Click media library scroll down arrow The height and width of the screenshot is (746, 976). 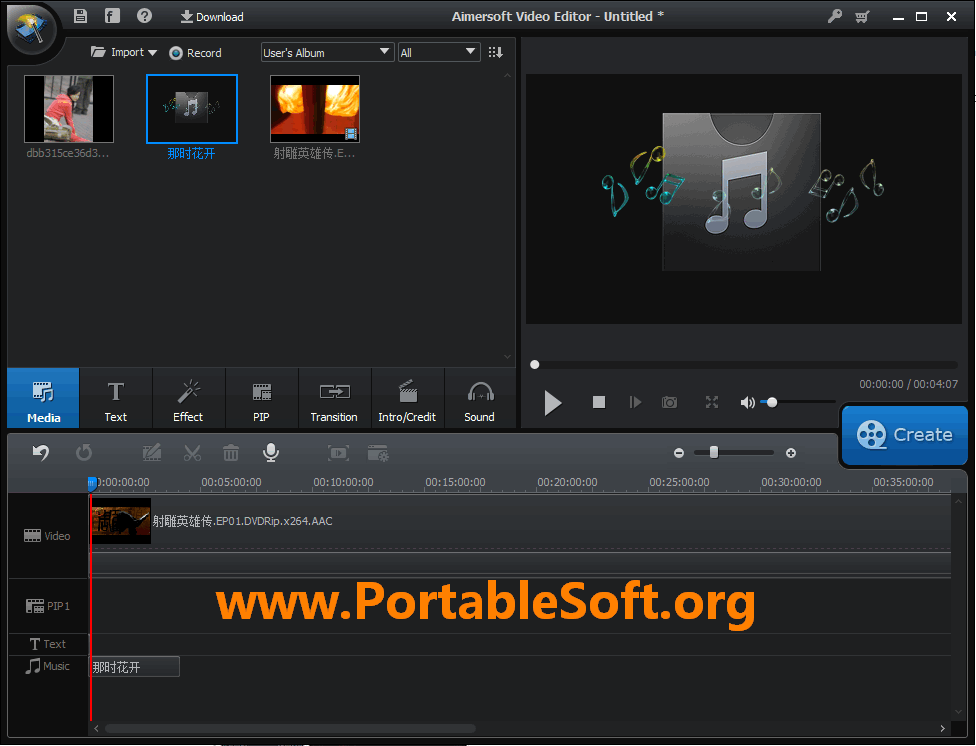507,357
